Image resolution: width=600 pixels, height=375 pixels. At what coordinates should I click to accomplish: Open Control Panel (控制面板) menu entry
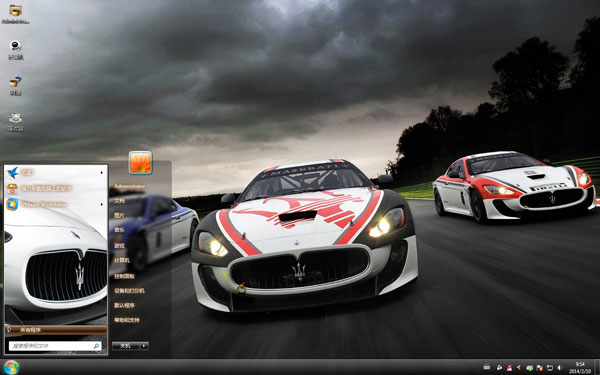click(x=124, y=276)
